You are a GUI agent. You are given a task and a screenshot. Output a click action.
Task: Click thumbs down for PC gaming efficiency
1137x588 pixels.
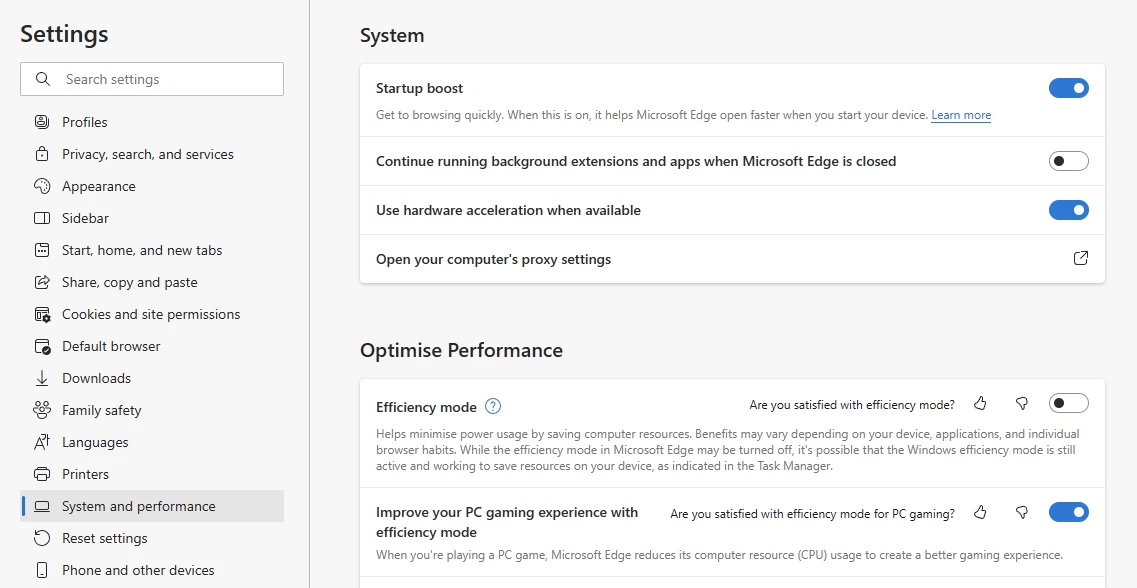[1022, 512]
